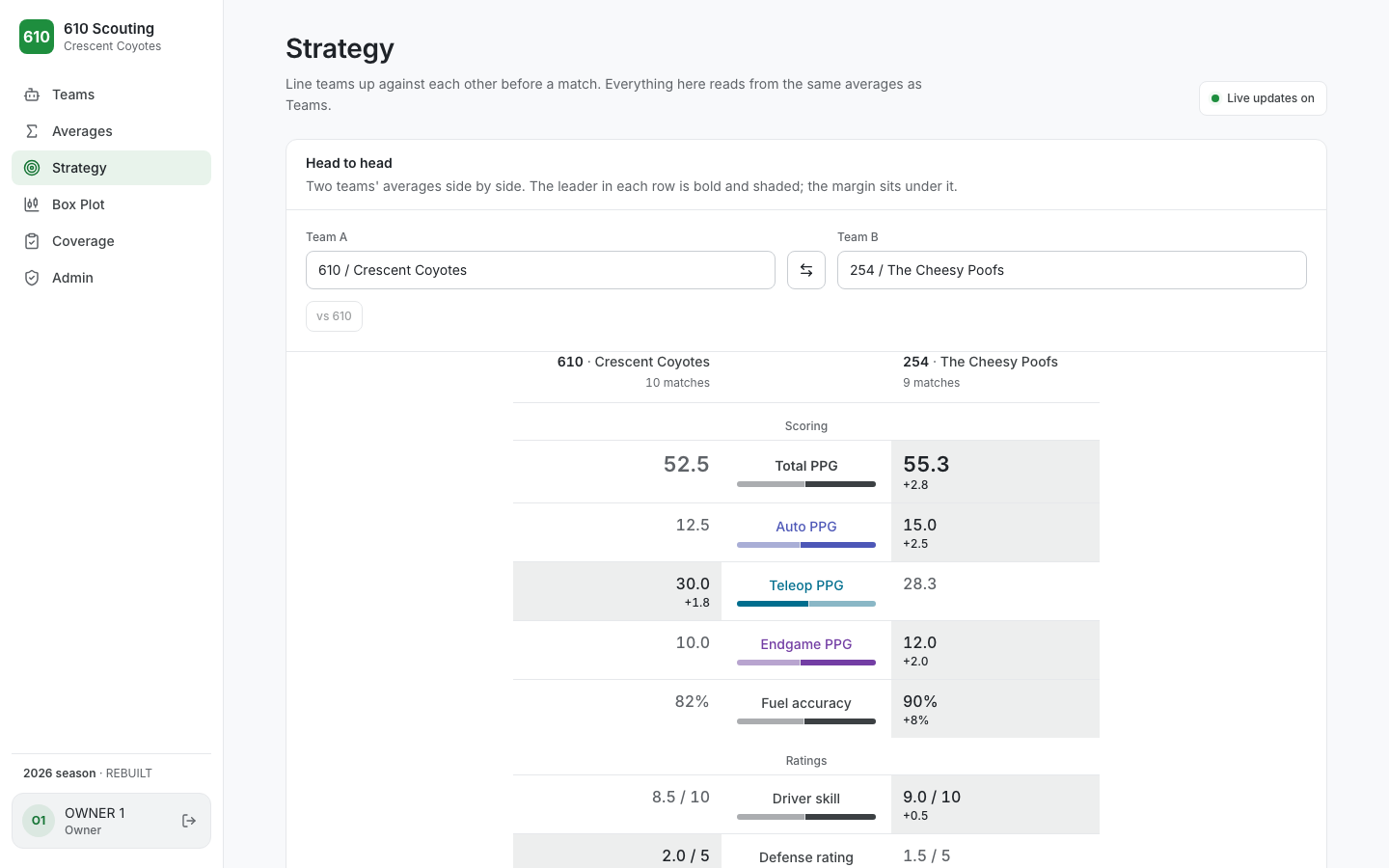Toggle the Live updates on indicator
Screen dimensions: 1389x868
tap(1263, 98)
